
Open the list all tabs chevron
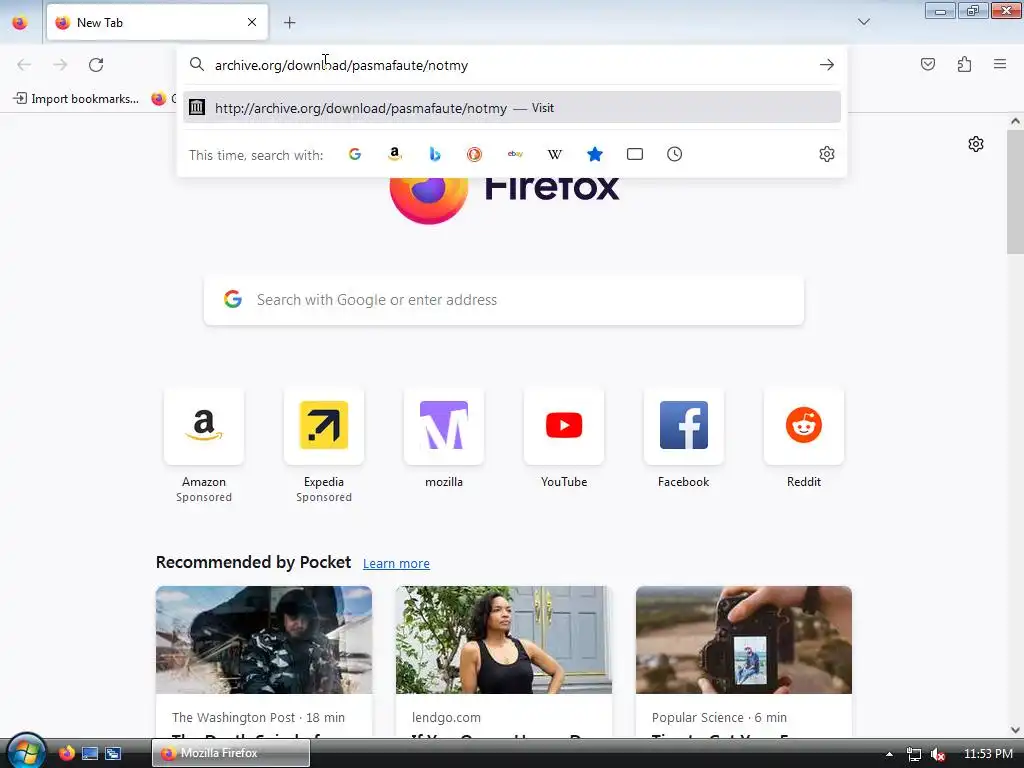click(x=863, y=22)
